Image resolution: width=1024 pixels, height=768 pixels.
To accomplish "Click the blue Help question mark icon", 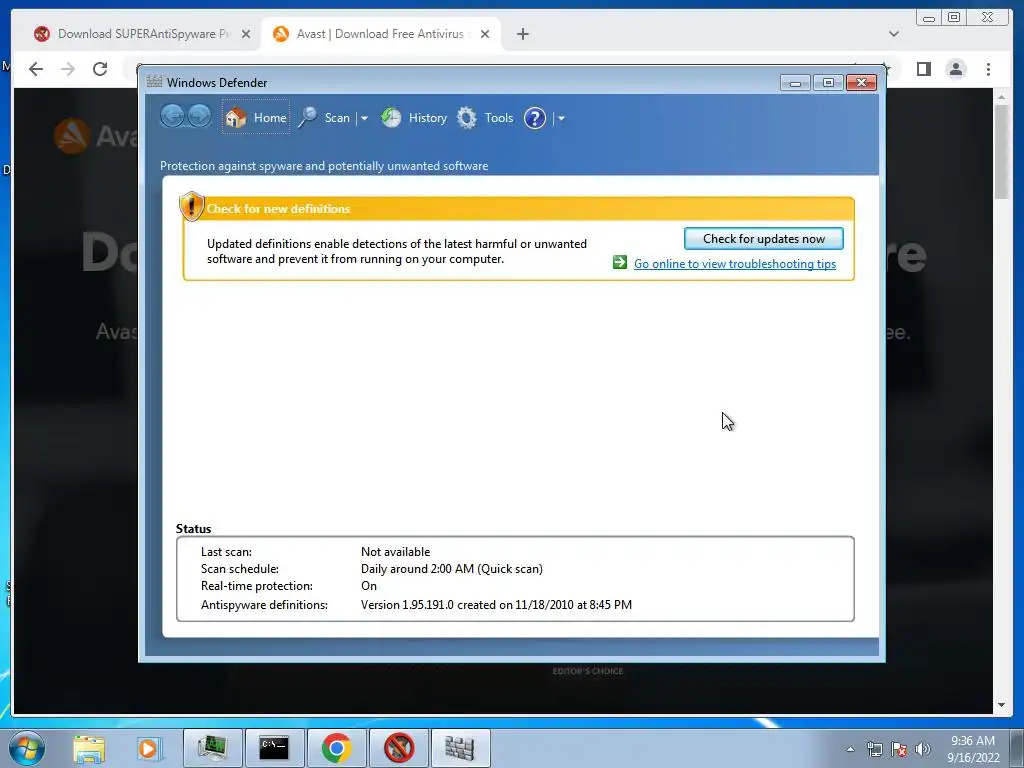I will 534,118.
